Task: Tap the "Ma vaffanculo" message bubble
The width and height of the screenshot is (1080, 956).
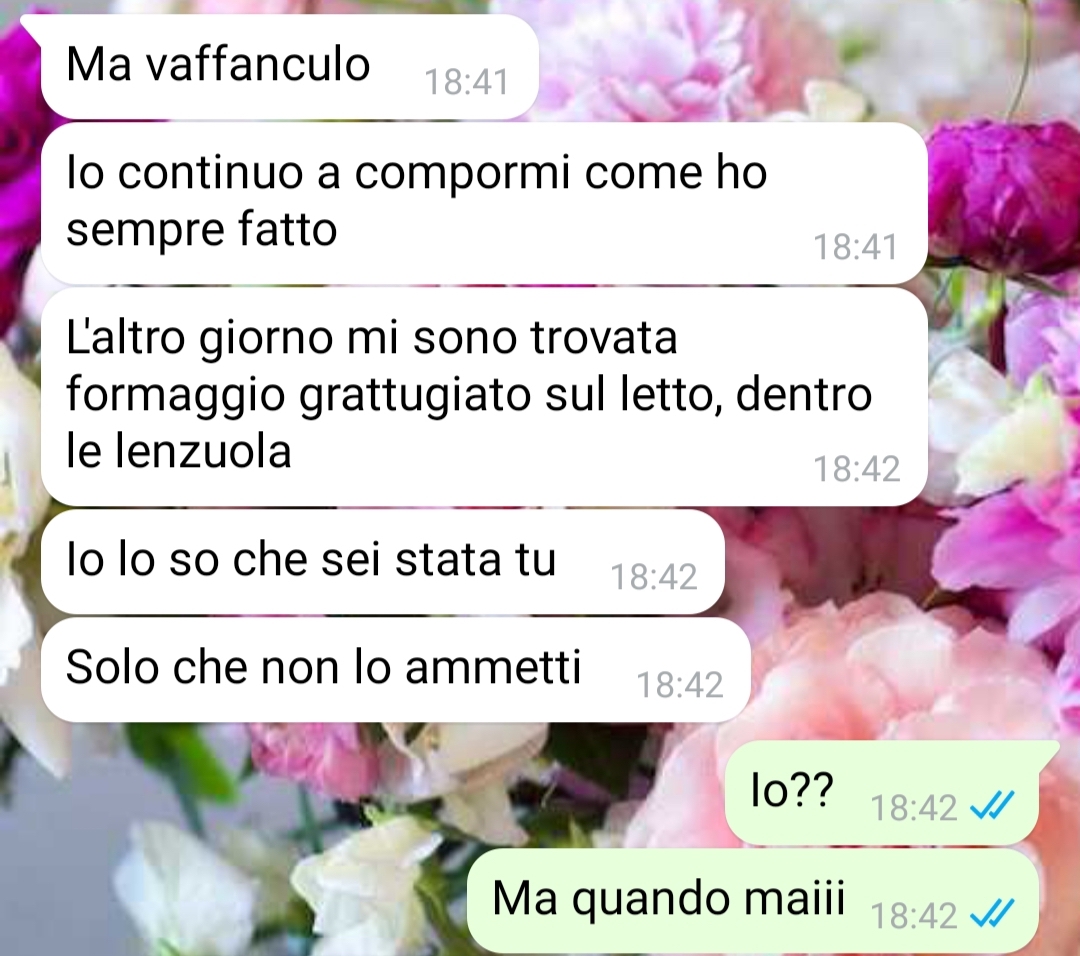Action: [x=289, y=66]
